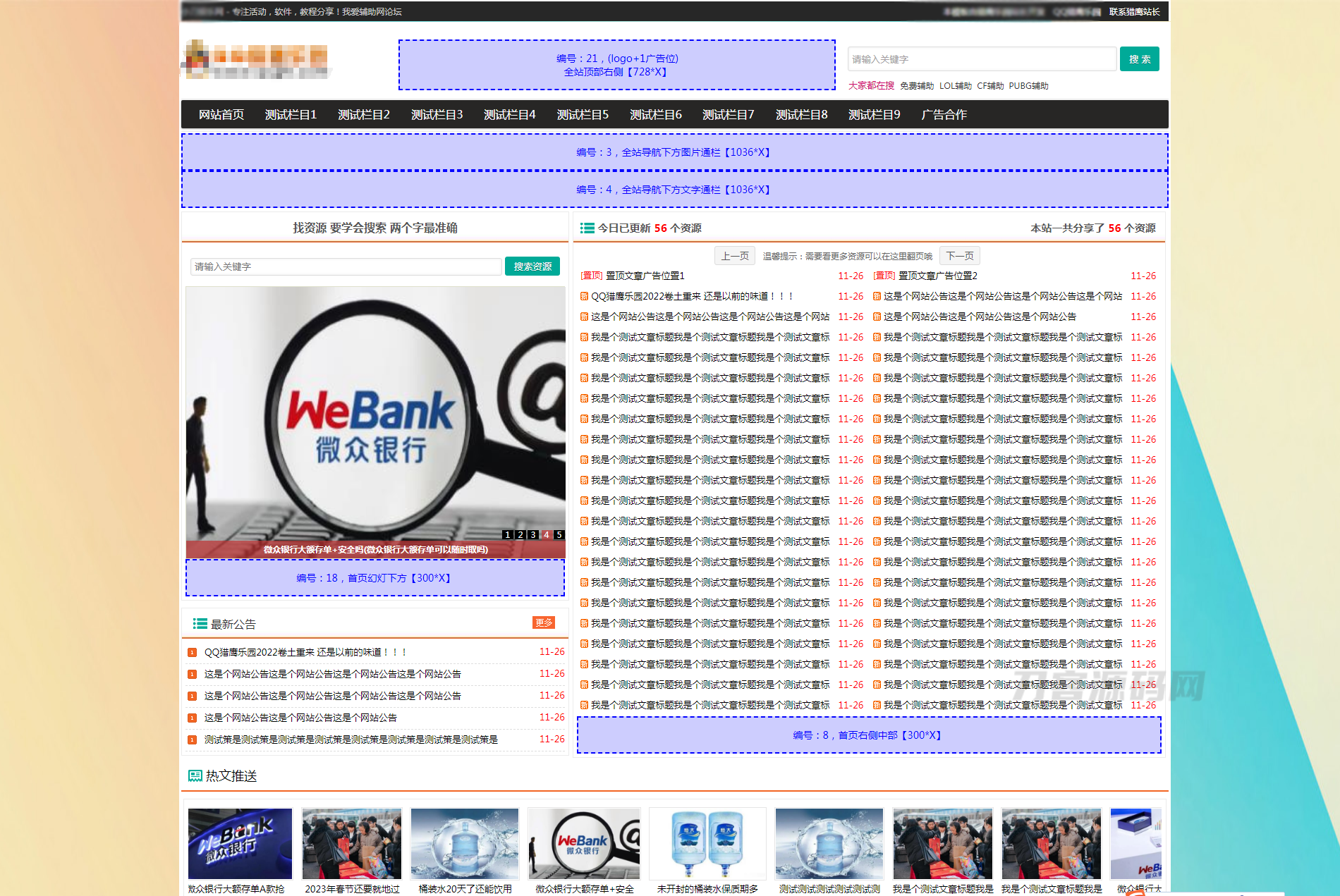The height and width of the screenshot is (896, 1340).
Task: Click the 搜索资源 search button
Action: click(532, 266)
